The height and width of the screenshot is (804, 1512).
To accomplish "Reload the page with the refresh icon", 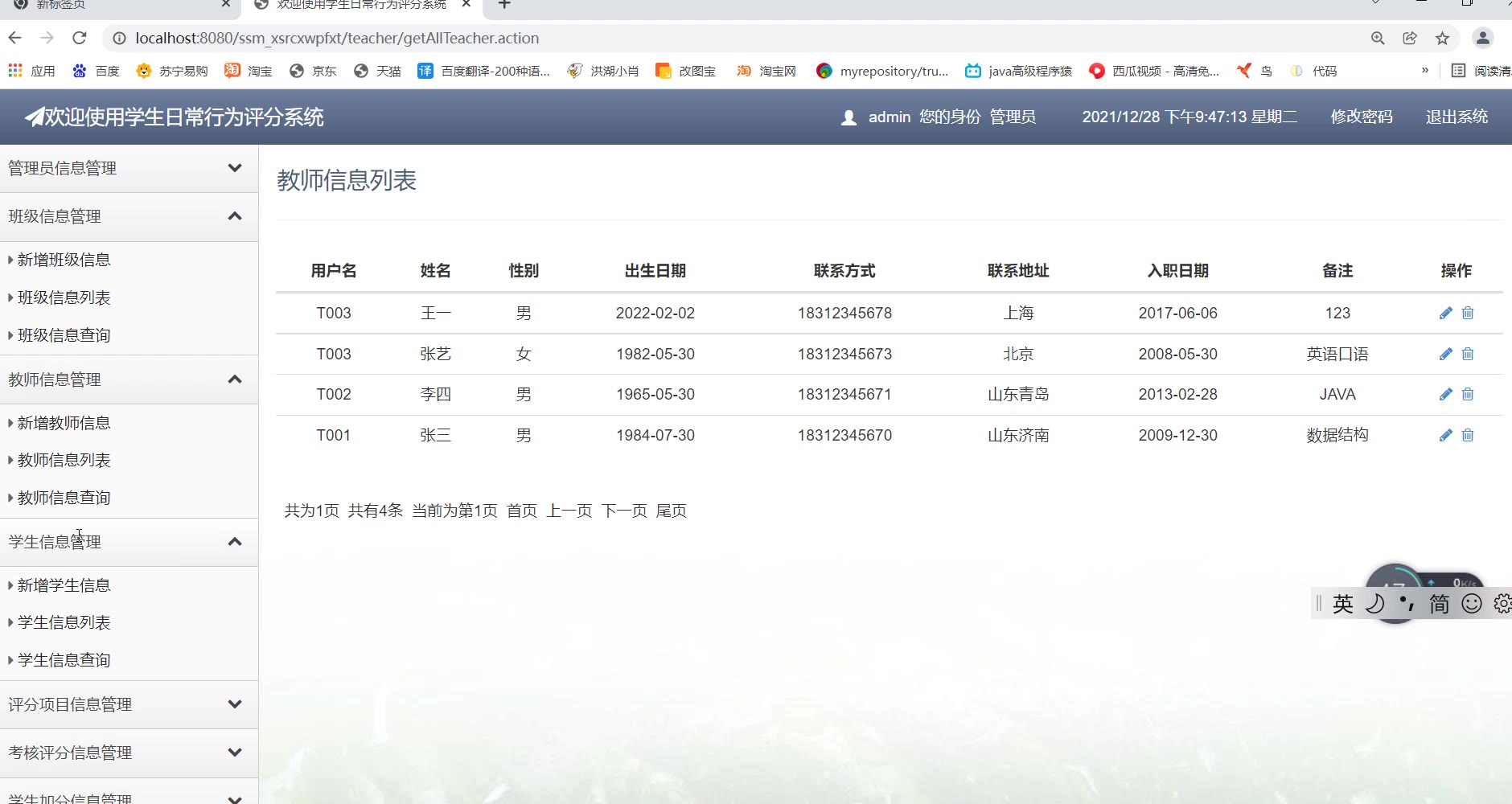I will (x=79, y=38).
